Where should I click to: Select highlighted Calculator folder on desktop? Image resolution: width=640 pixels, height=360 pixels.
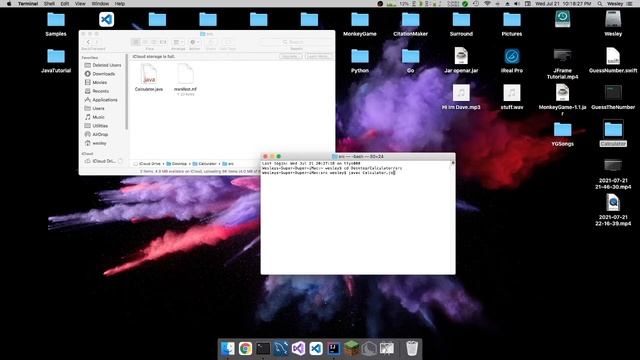[613, 133]
